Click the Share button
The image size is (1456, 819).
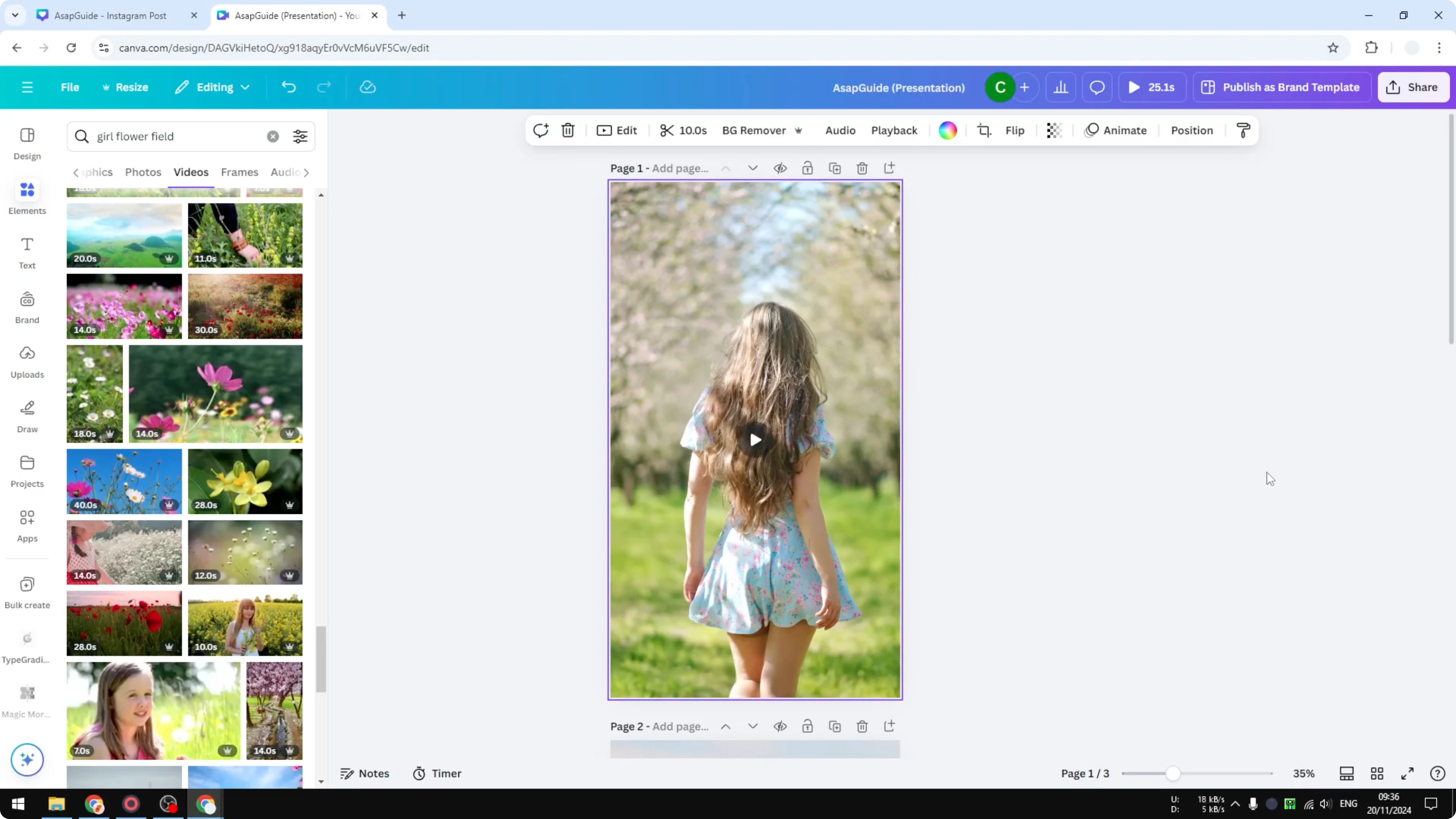(x=1414, y=87)
